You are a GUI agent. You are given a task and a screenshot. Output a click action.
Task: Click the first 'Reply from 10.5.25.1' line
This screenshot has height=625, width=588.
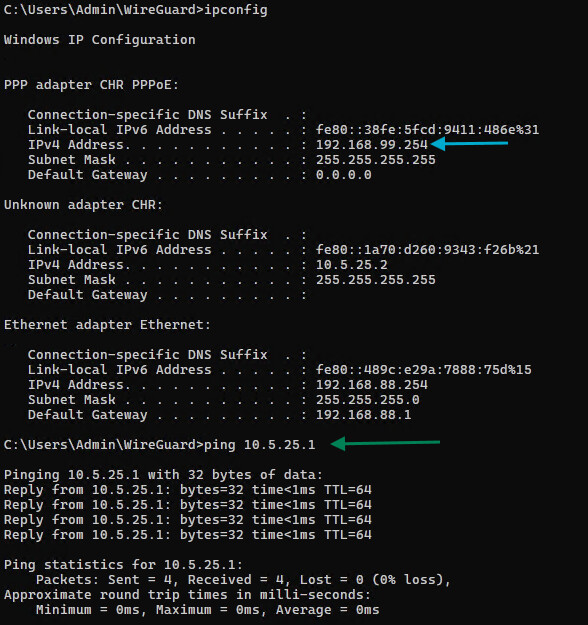(x=188, y=490)
